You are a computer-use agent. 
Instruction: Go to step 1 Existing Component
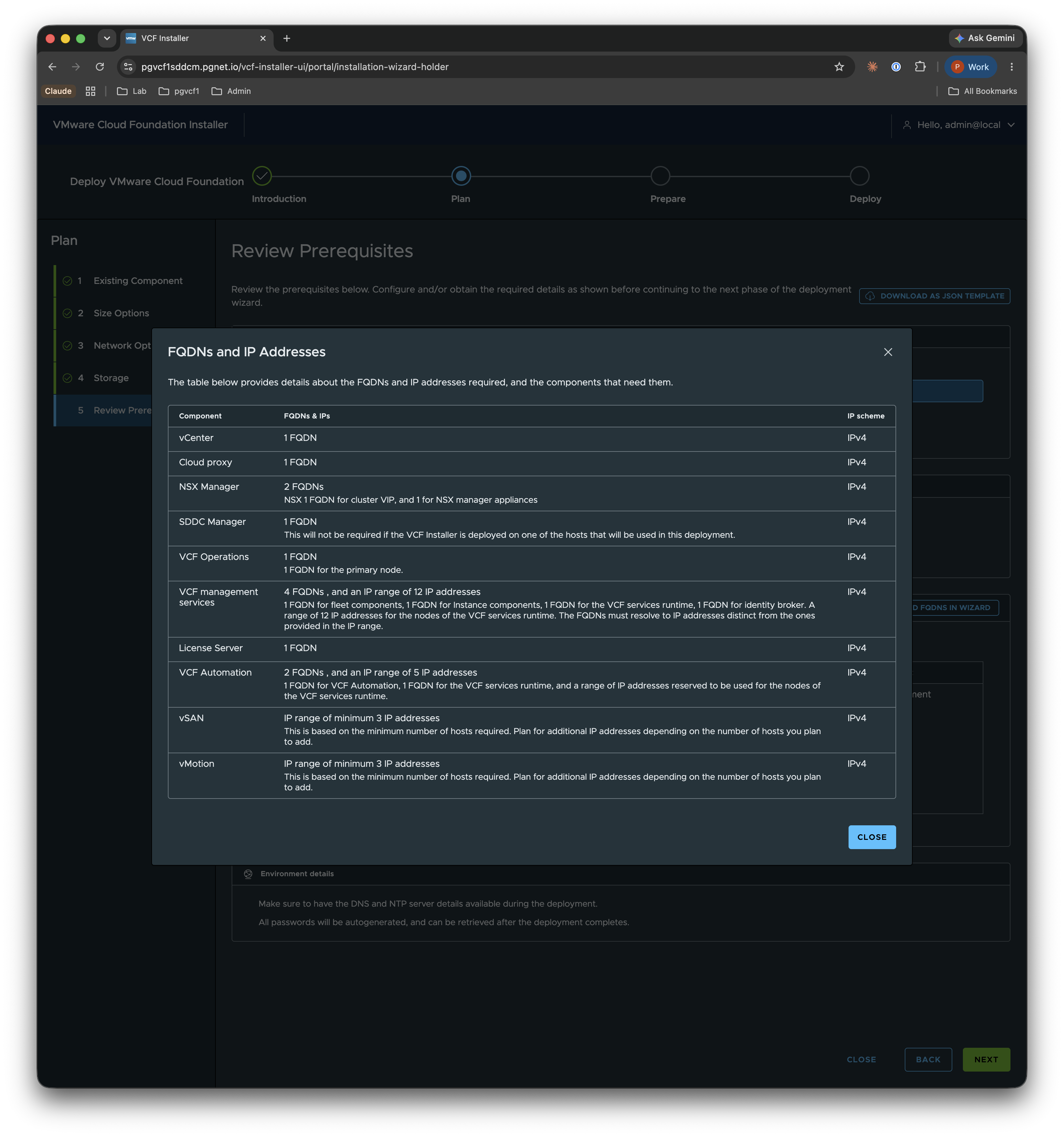(134, 281)
